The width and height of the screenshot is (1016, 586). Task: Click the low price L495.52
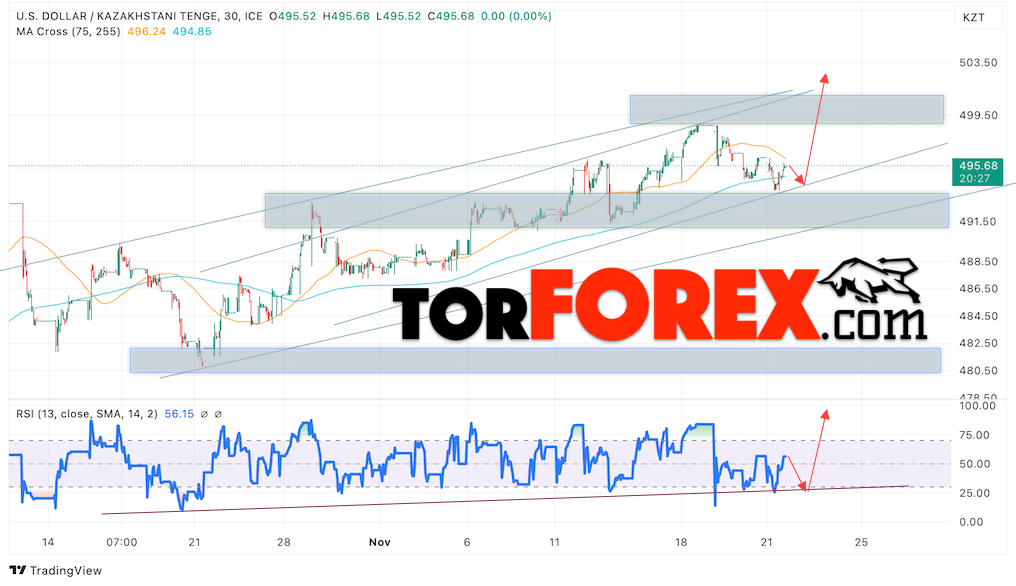[400, 16]
